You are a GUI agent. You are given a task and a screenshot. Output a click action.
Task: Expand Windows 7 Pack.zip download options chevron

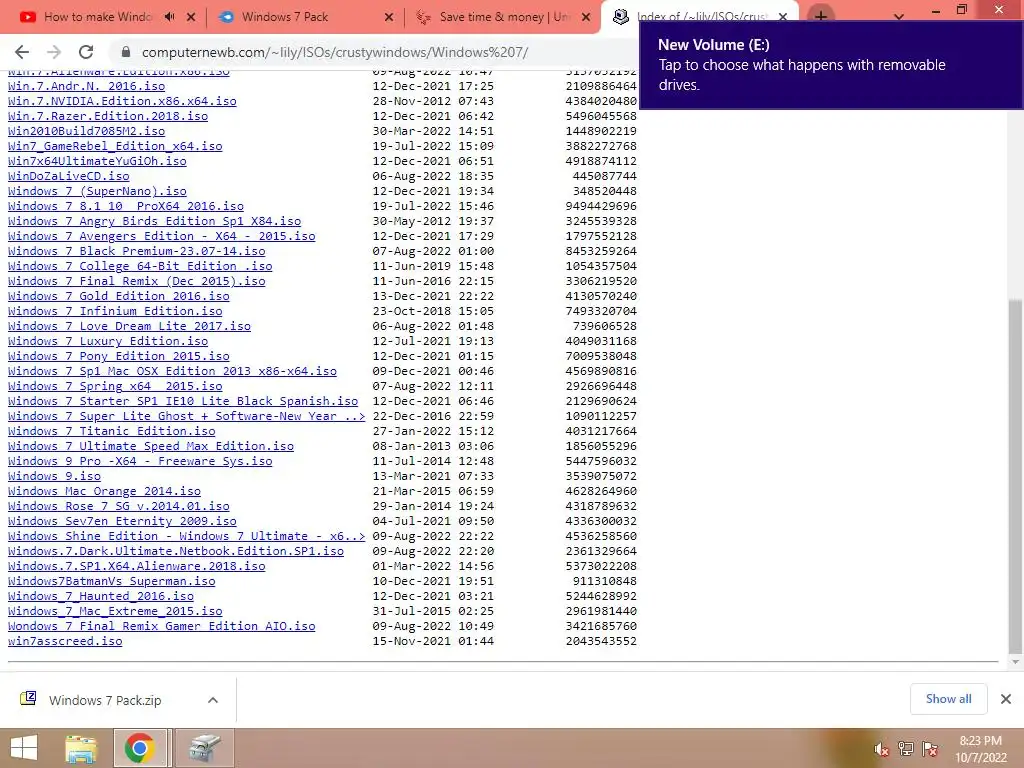213,700
